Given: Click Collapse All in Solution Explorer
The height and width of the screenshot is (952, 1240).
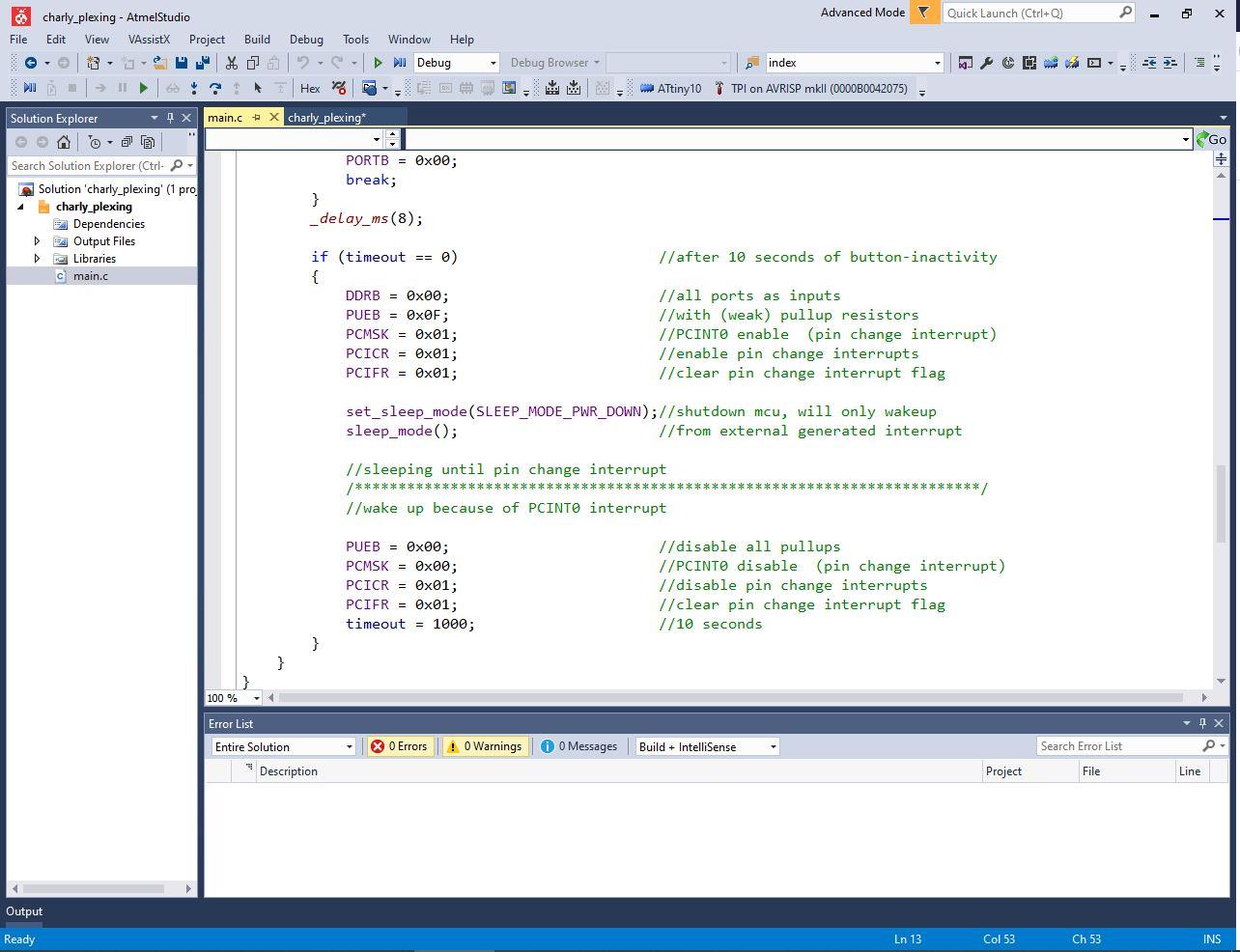Looking at the screenshot, I should (x=127, y=142).
